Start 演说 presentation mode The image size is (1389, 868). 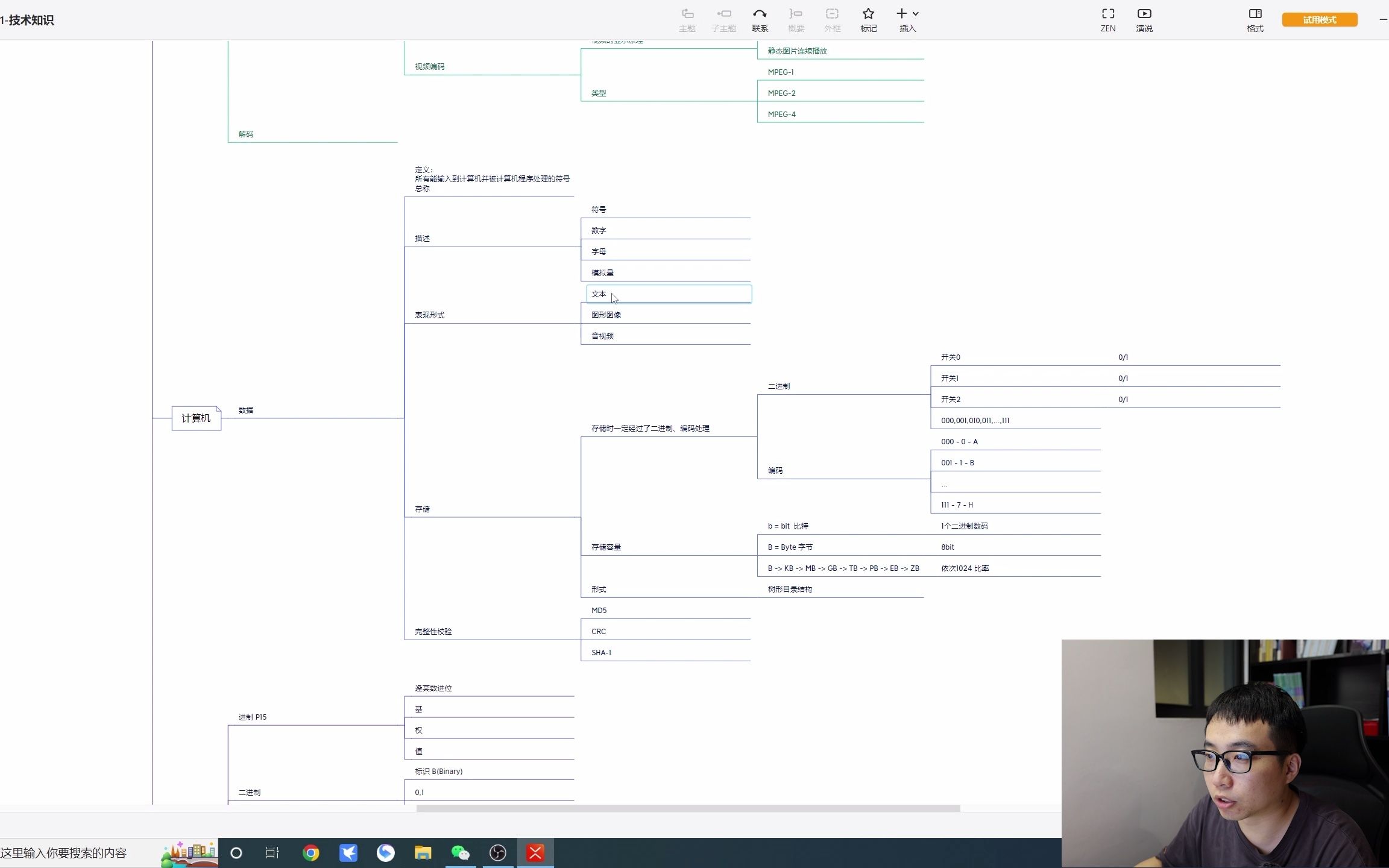pos(1144,14)
